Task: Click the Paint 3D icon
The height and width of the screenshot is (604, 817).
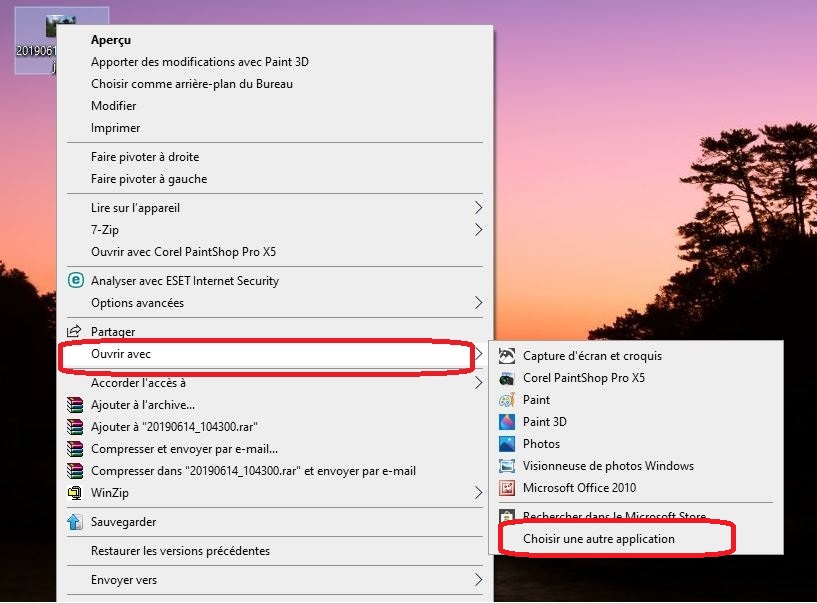Action: 507,422
